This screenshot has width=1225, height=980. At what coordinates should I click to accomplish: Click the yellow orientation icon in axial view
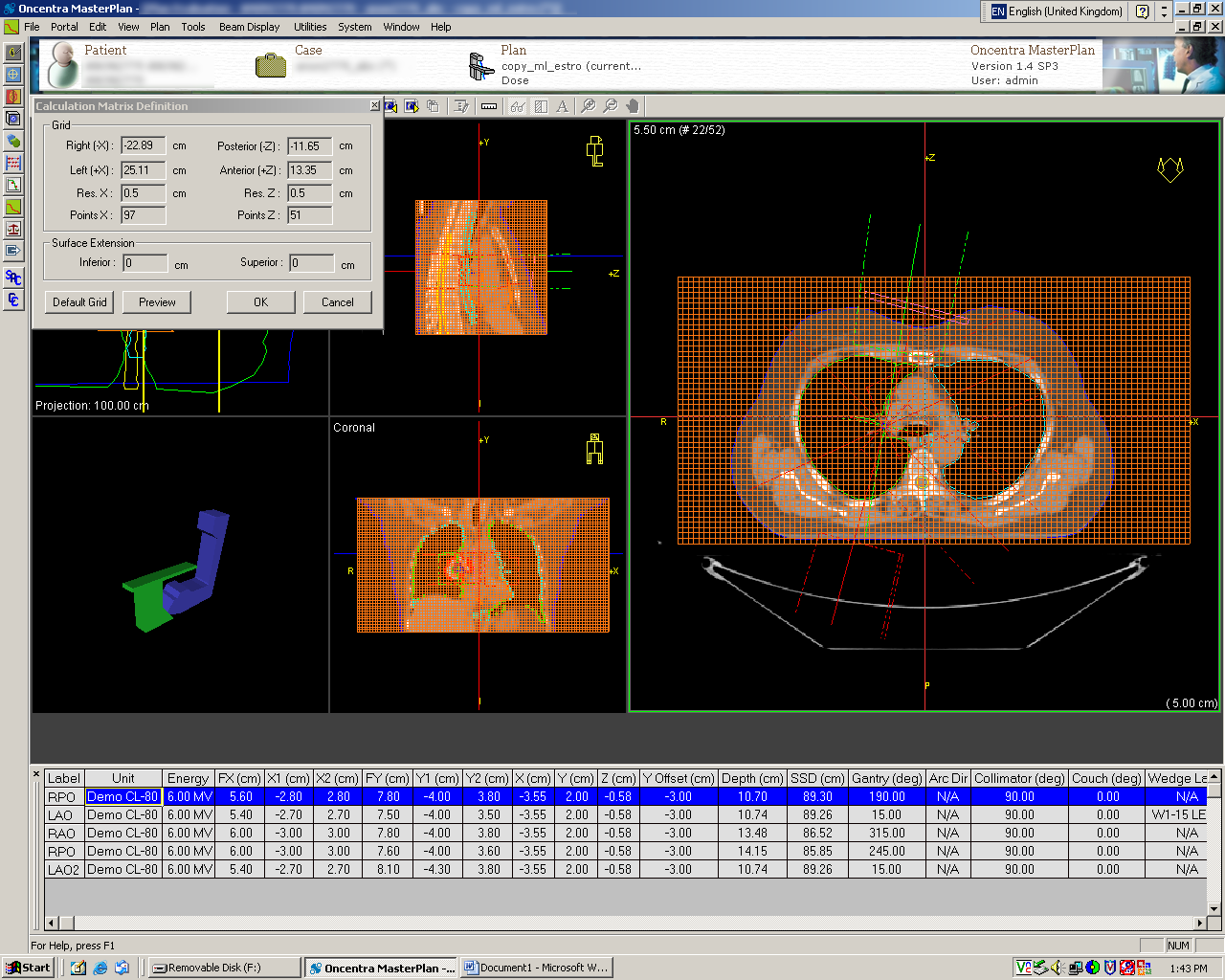1169,169
